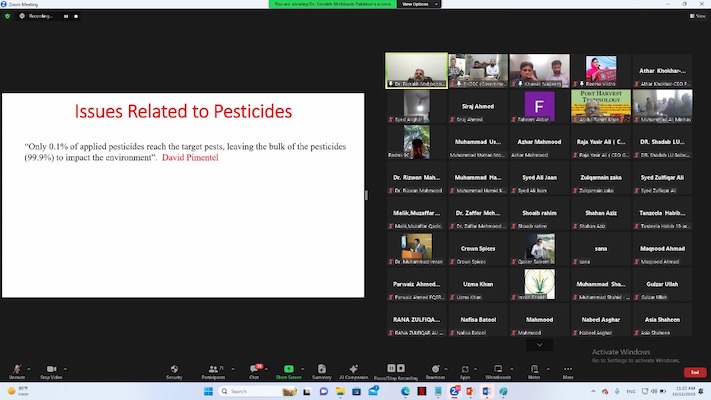
Task: Pause the recording from the top indicator
Action: [x=67, y=16]
